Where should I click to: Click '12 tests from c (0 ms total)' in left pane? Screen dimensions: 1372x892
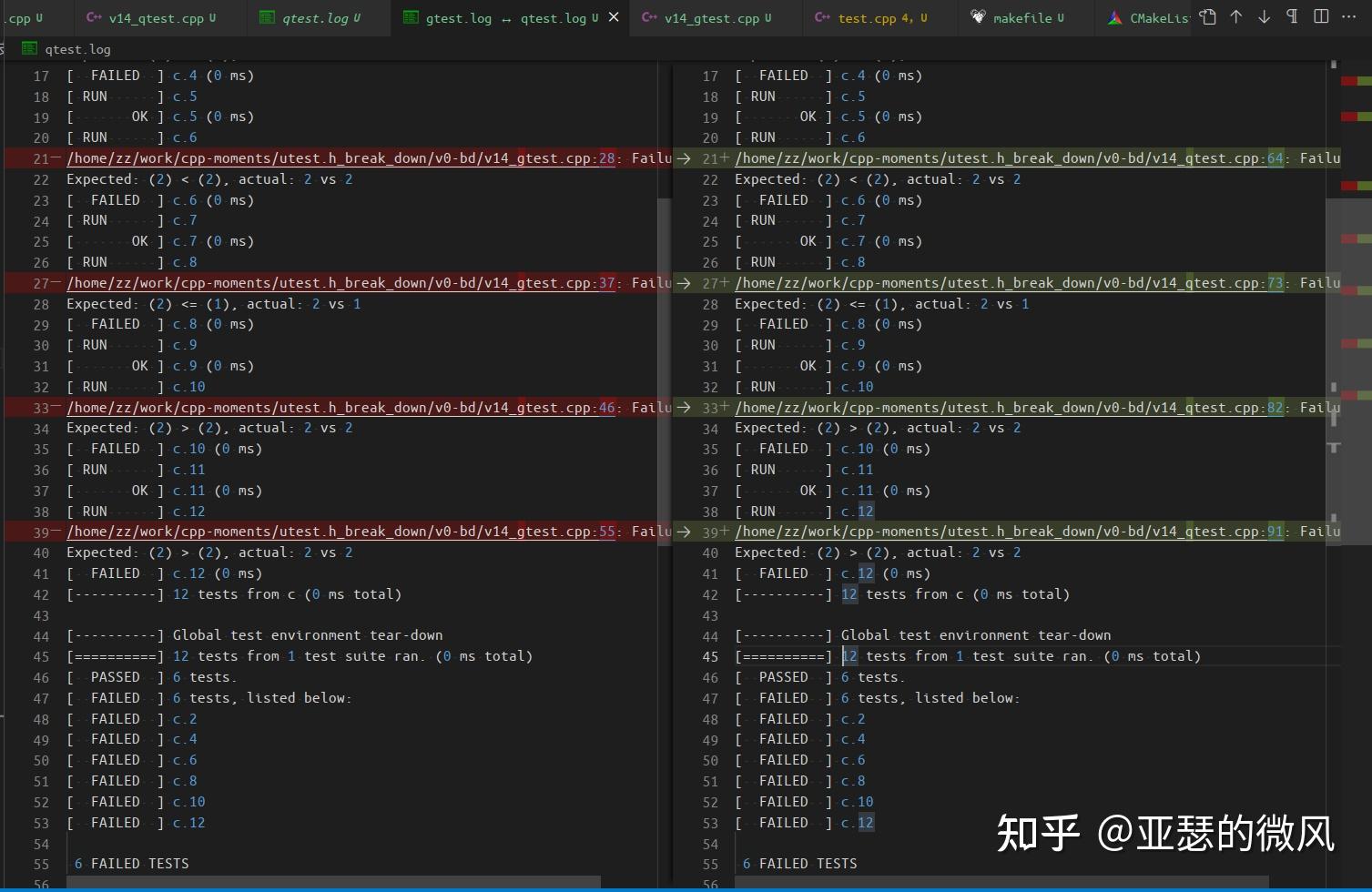pos(287,594)
